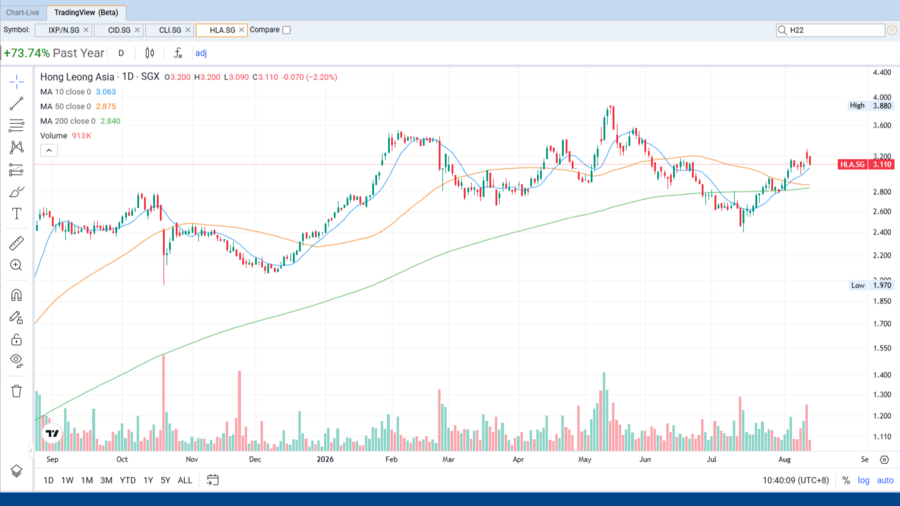The height and width of the screenshot is (506, 900).
Task: Toggle percent scale mode
Action: click(846, 481)
